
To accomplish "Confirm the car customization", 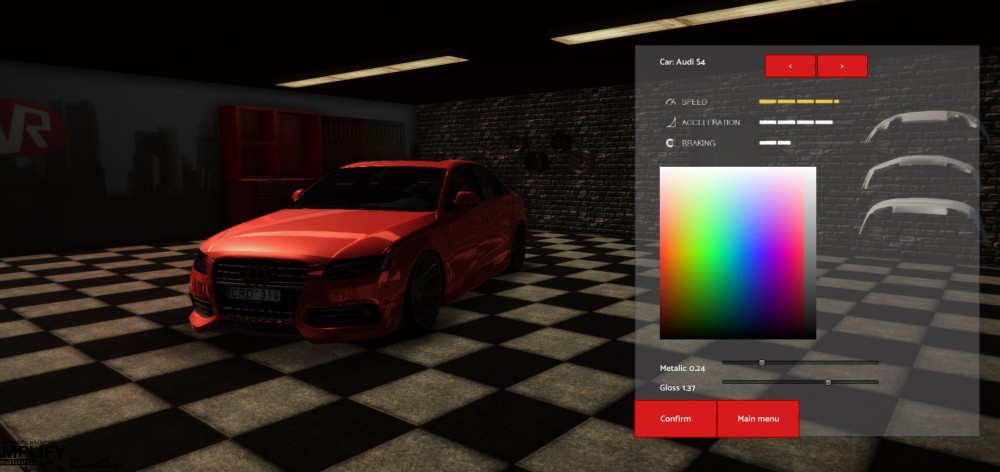I will pos(675,419).
